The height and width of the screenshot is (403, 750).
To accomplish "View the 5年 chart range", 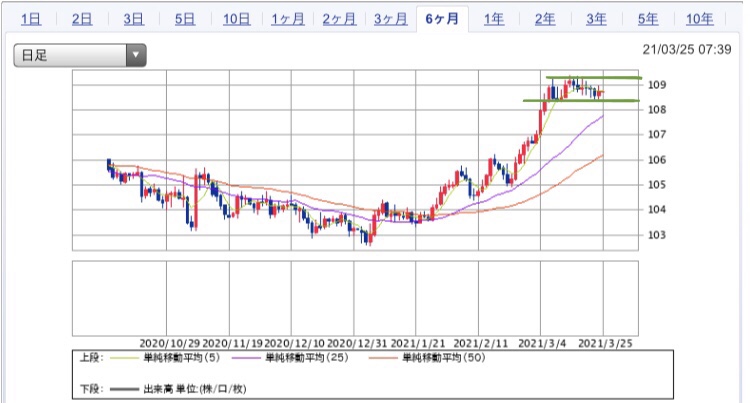I will 648,19.
